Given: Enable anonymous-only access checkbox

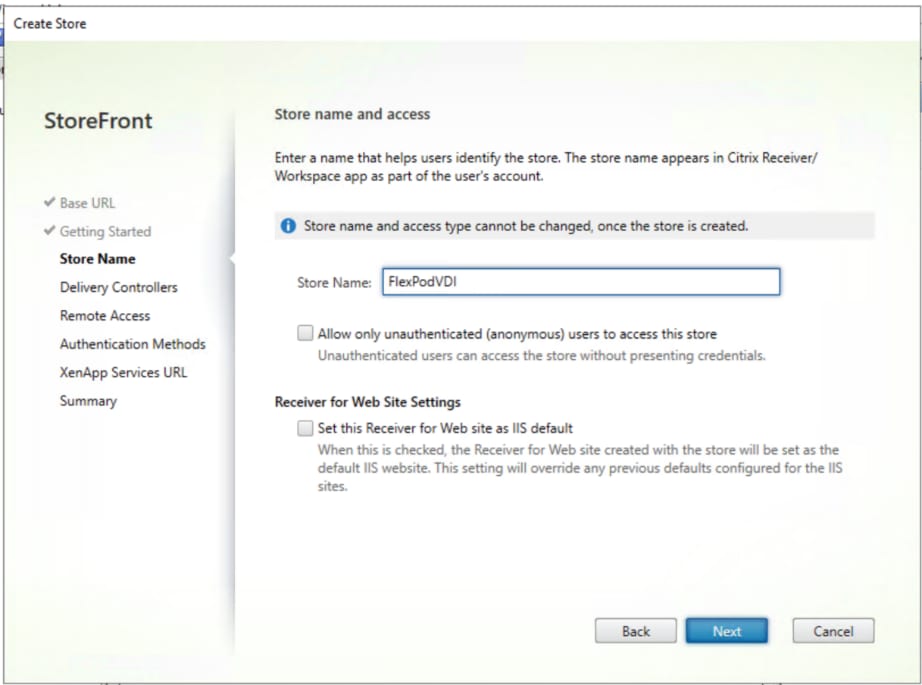Looking at the screenshot, I should (x=305, y=333).
